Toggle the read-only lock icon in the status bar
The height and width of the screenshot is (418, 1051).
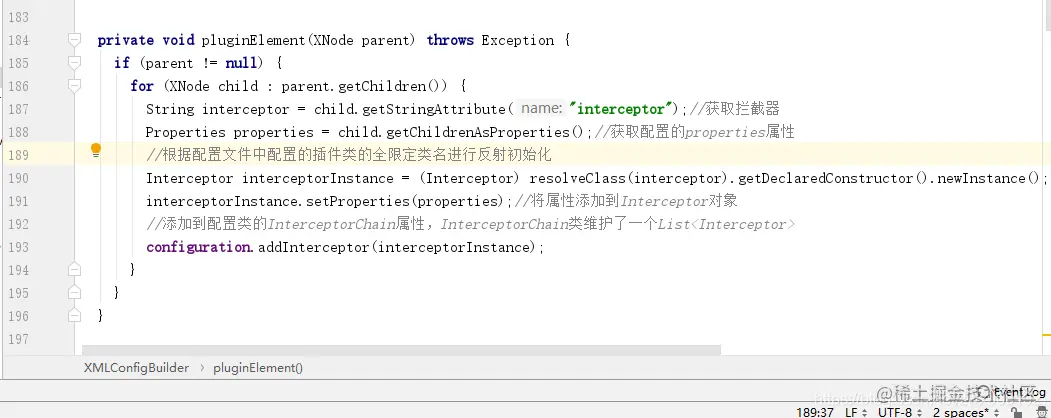1016,413
